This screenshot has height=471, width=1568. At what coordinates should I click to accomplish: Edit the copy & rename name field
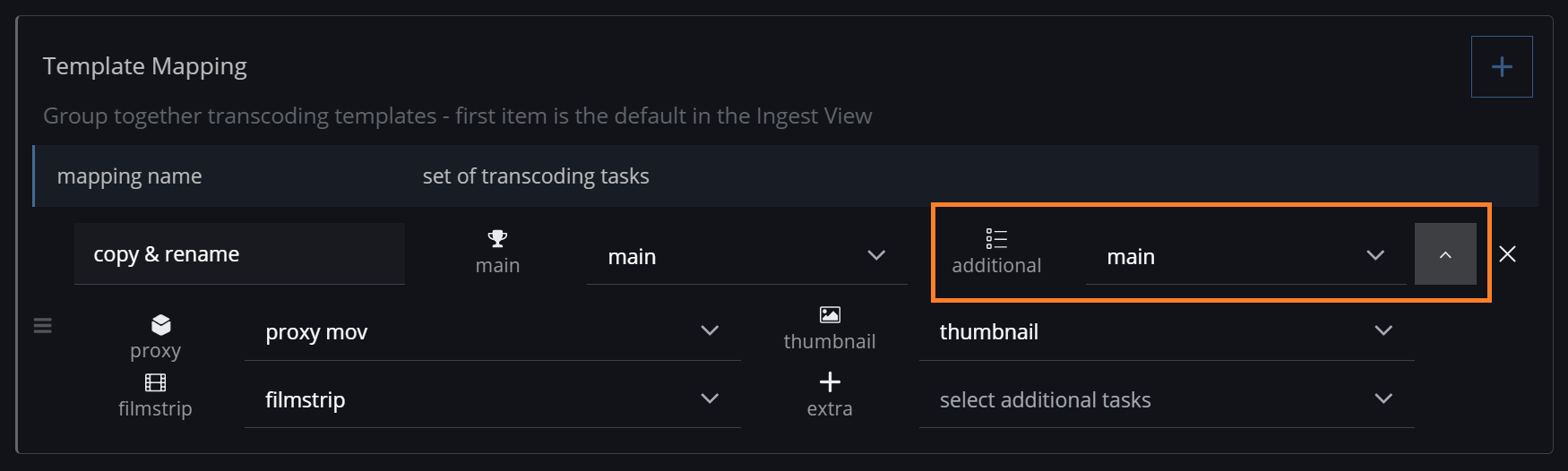click(239, 254)
